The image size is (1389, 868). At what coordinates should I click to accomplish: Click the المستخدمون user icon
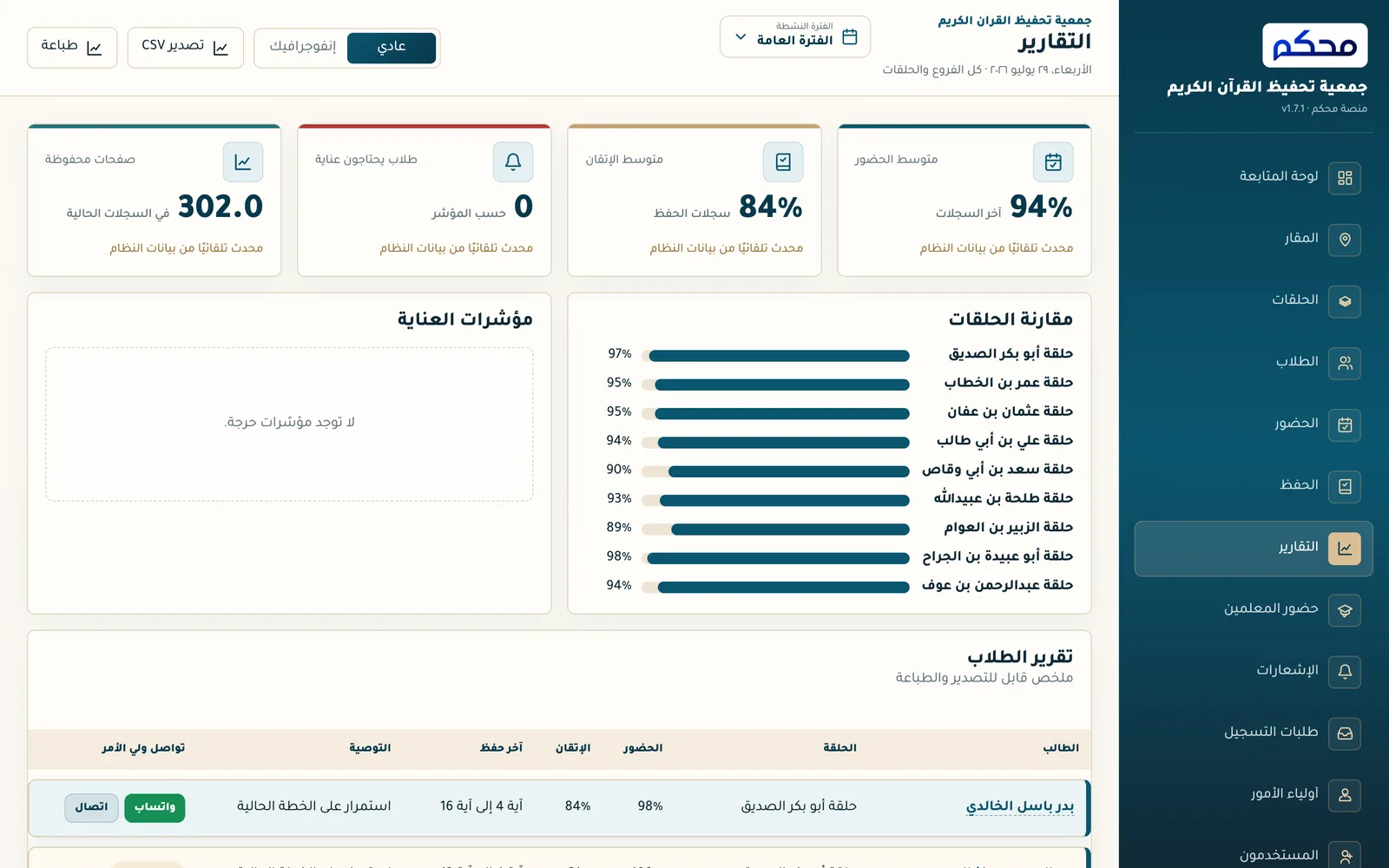coord(1345,856)
